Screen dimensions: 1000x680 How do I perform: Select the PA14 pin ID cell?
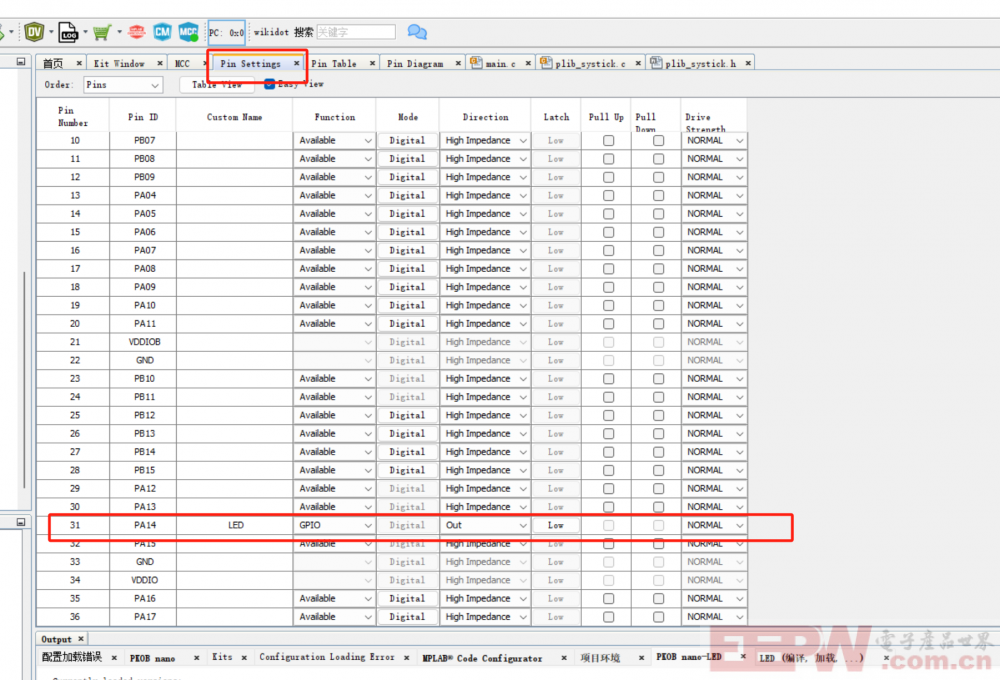click(144, 525)
